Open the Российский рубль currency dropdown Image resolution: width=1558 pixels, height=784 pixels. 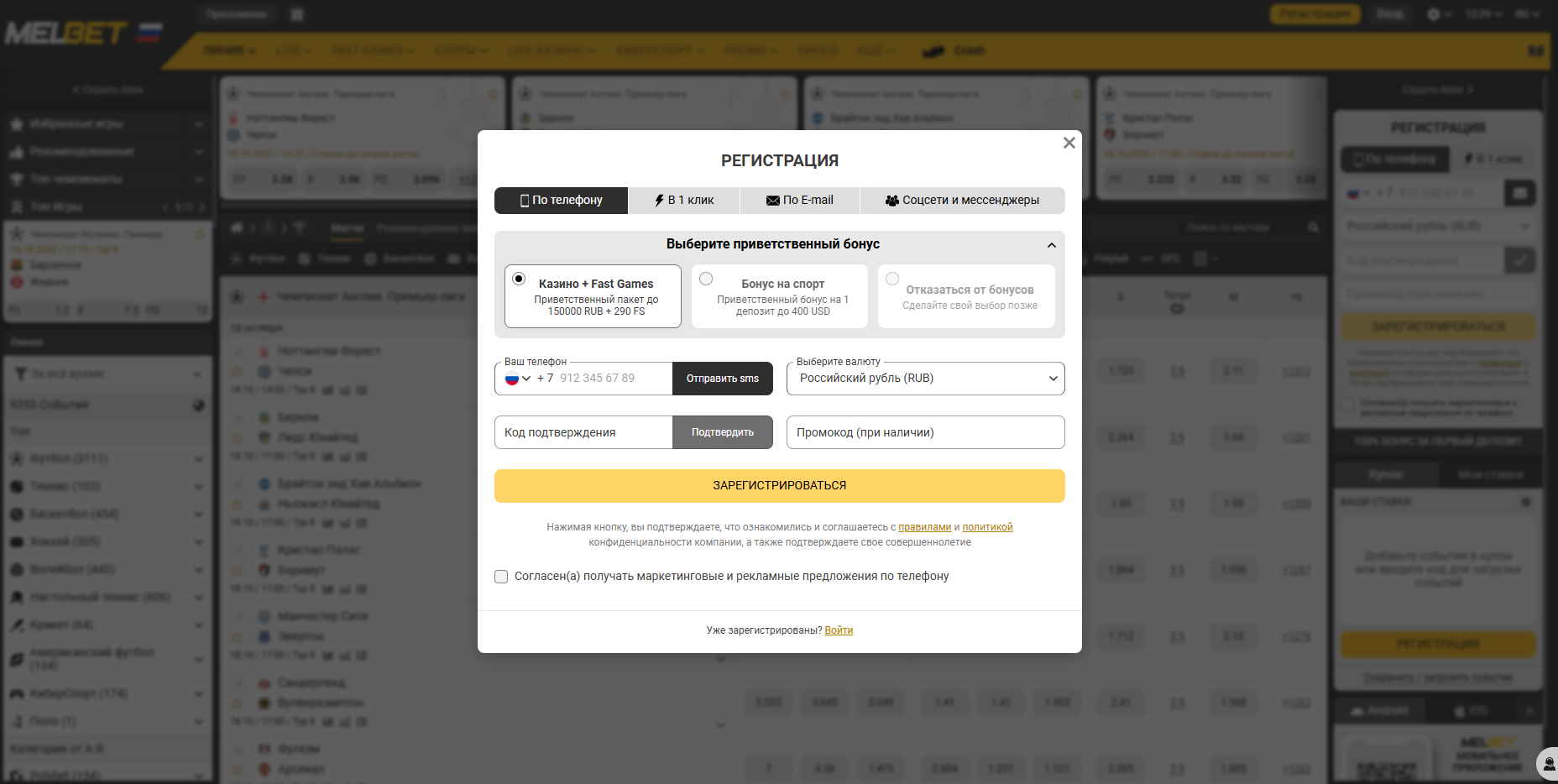click(x=925, y=379)
